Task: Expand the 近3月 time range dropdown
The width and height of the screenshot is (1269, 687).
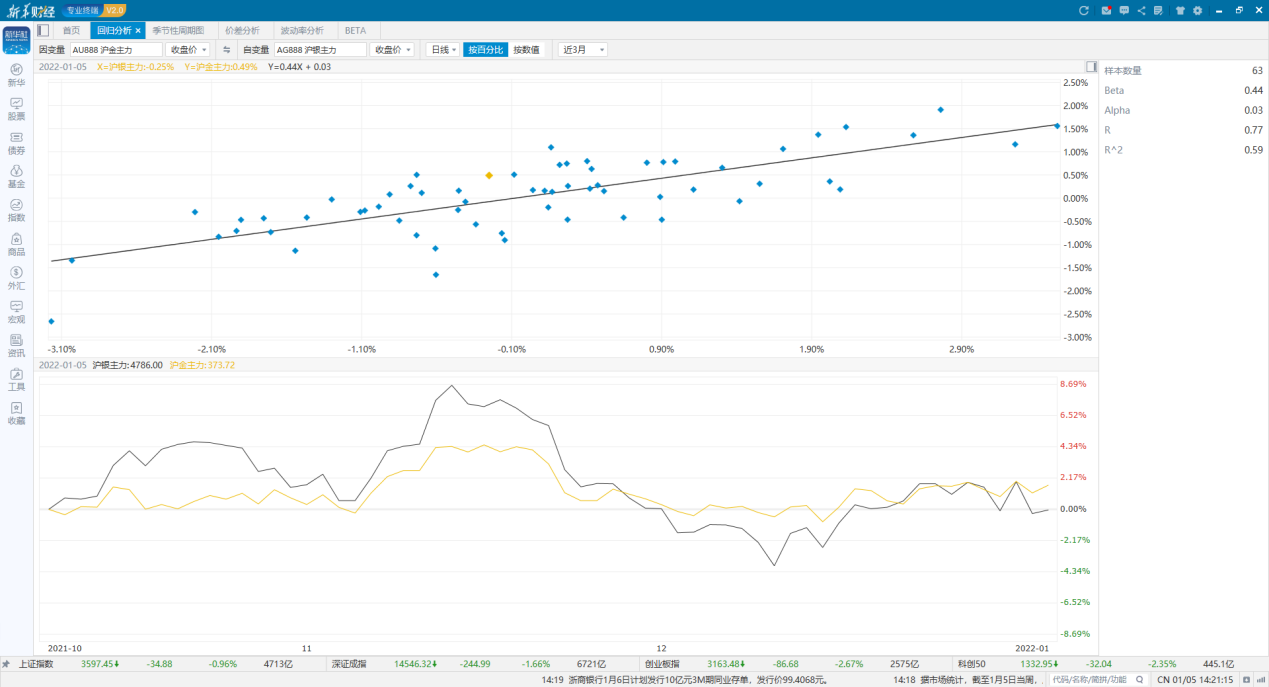Action: click(x=582, y=49)
